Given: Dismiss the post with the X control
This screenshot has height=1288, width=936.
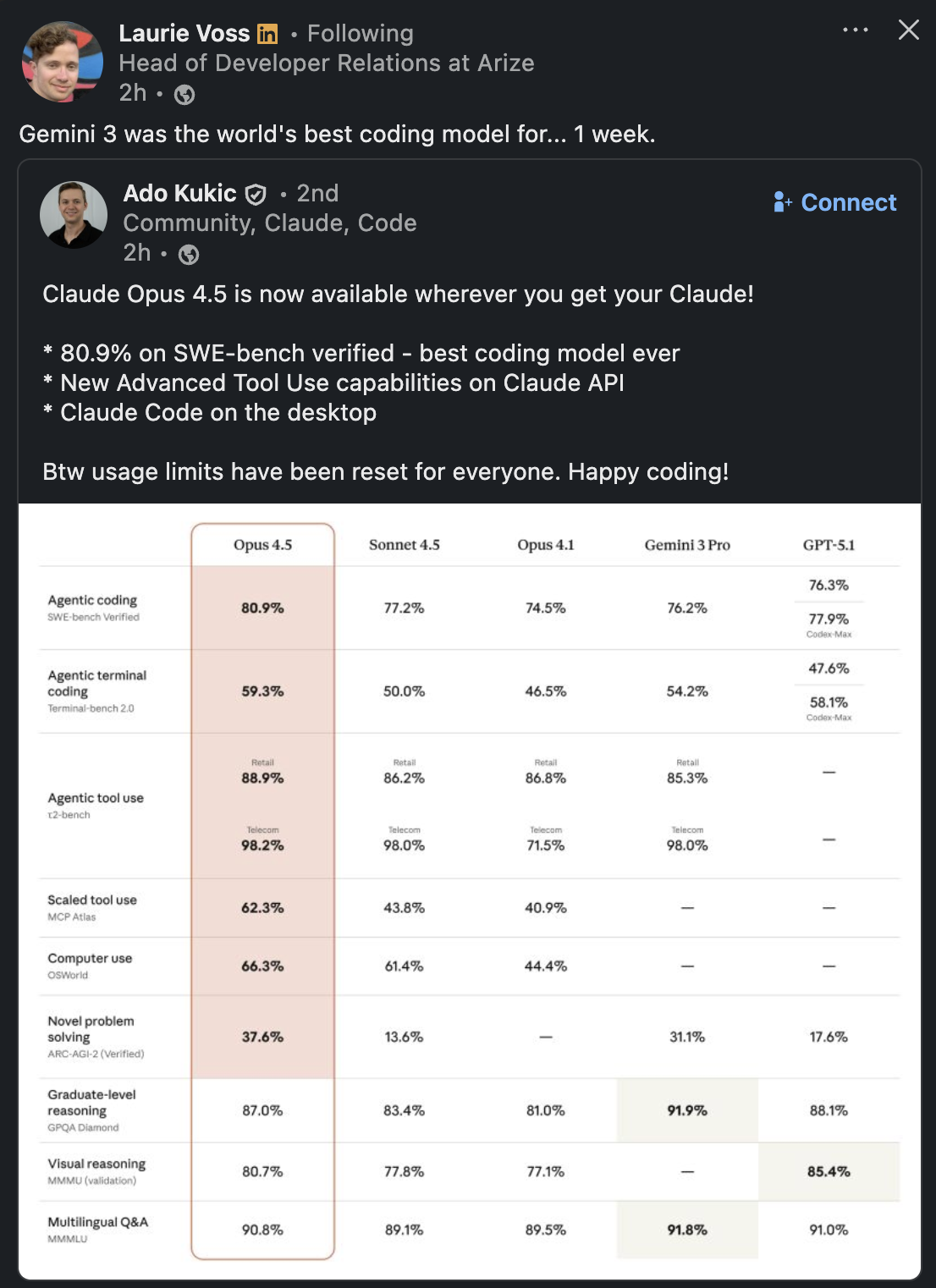Looking at the screenshot, I should tap(908, 29).
